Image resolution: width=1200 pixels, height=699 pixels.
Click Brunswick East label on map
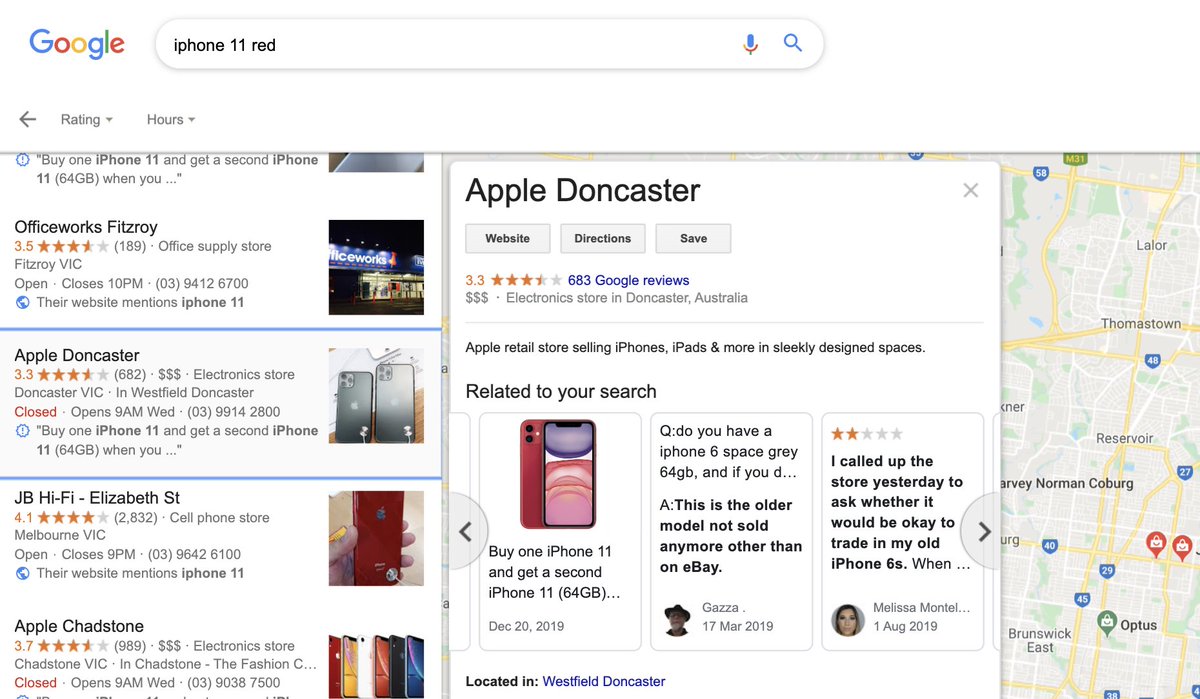point(1039,641)
